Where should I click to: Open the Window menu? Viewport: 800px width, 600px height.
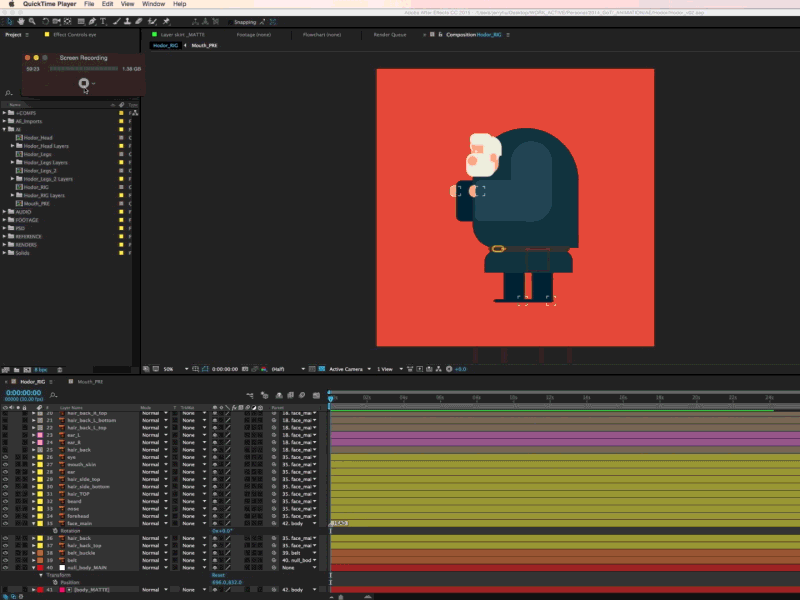click(x=154, y=4)
